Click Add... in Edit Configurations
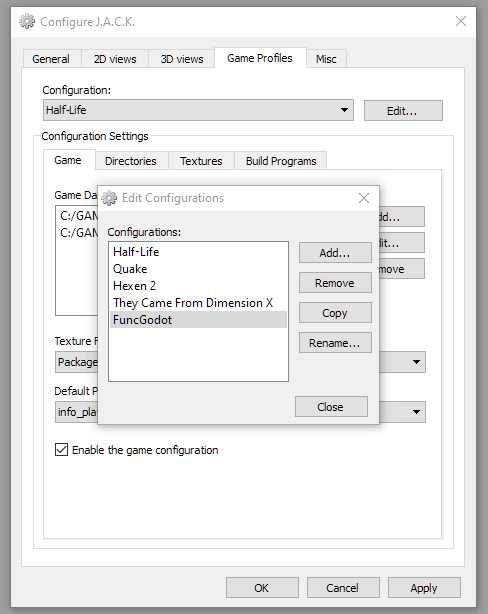This screenshot has height=614, width=488. pyautogui.click(x=335, y=253)
